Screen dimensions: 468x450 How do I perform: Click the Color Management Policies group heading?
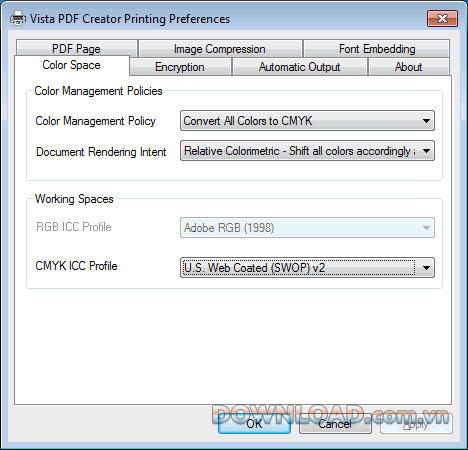pyautogui.click(x=98, y=91)
